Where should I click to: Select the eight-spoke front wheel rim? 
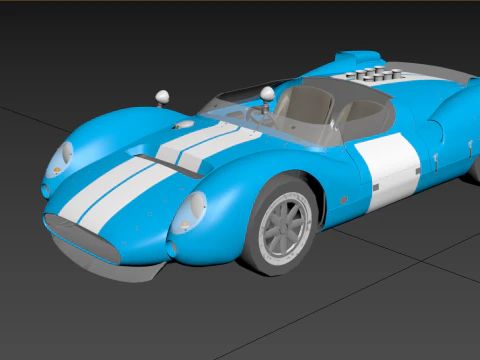click(x=286, y=229)
